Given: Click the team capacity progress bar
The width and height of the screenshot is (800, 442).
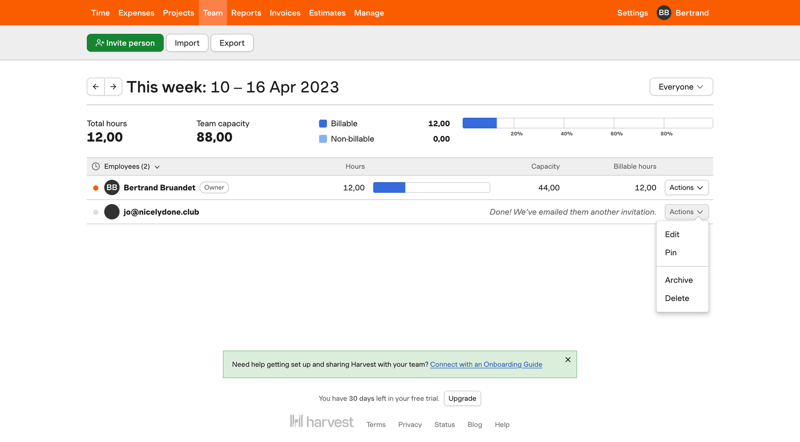Looking at the screenshot, I should tap(587, 123).
